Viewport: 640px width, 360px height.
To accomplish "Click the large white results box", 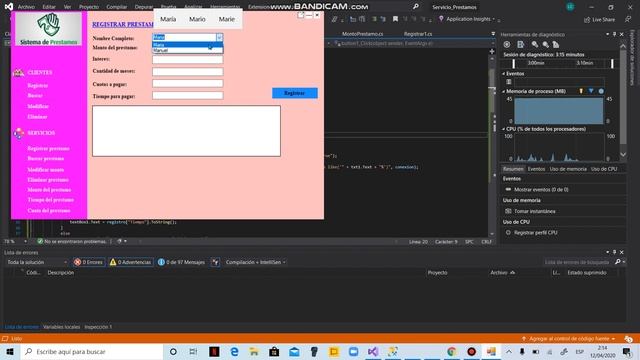I will (186, 131).
